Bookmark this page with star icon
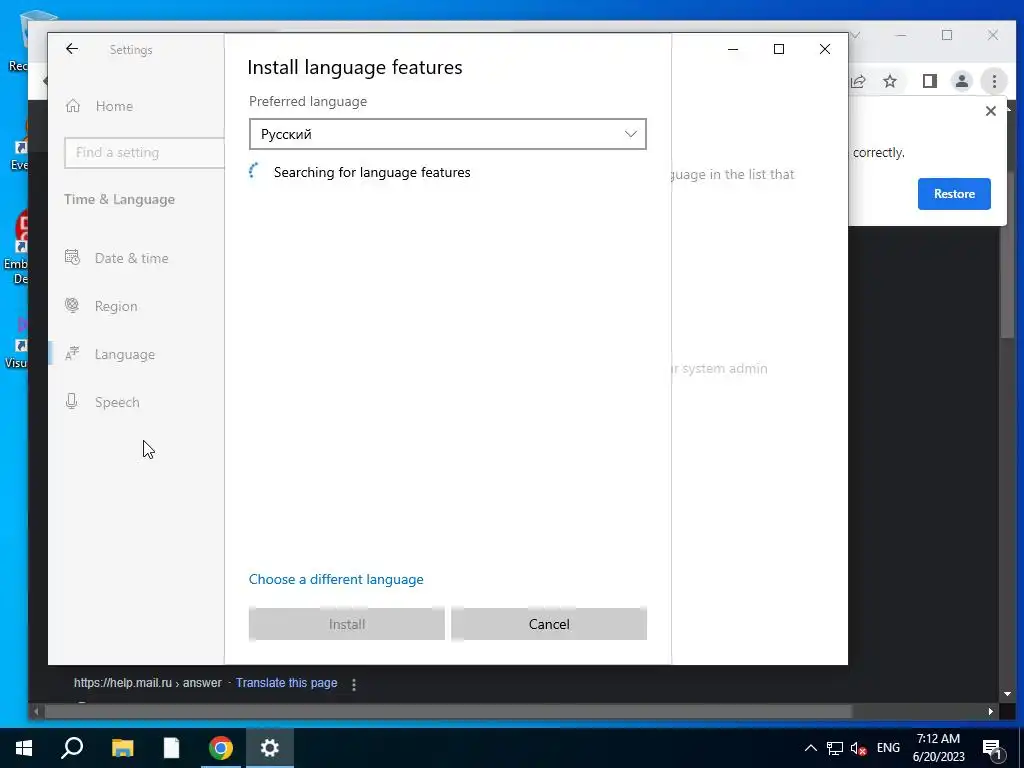The width and height of the screenshot is (1024, 768). [889, 81]
